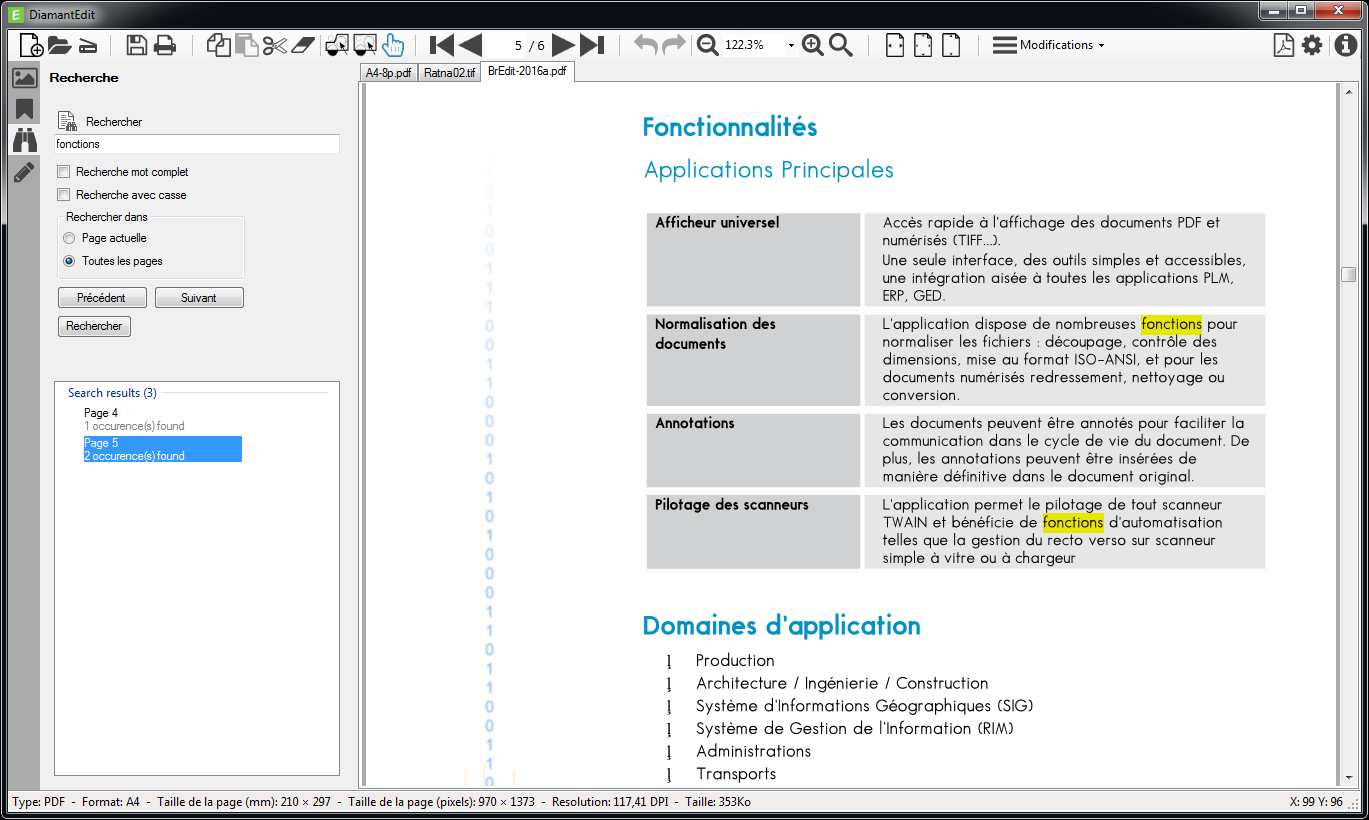Viewport: 1369px width, 820px height.
Task: Select the Page 5 search result
Action: 163,449
